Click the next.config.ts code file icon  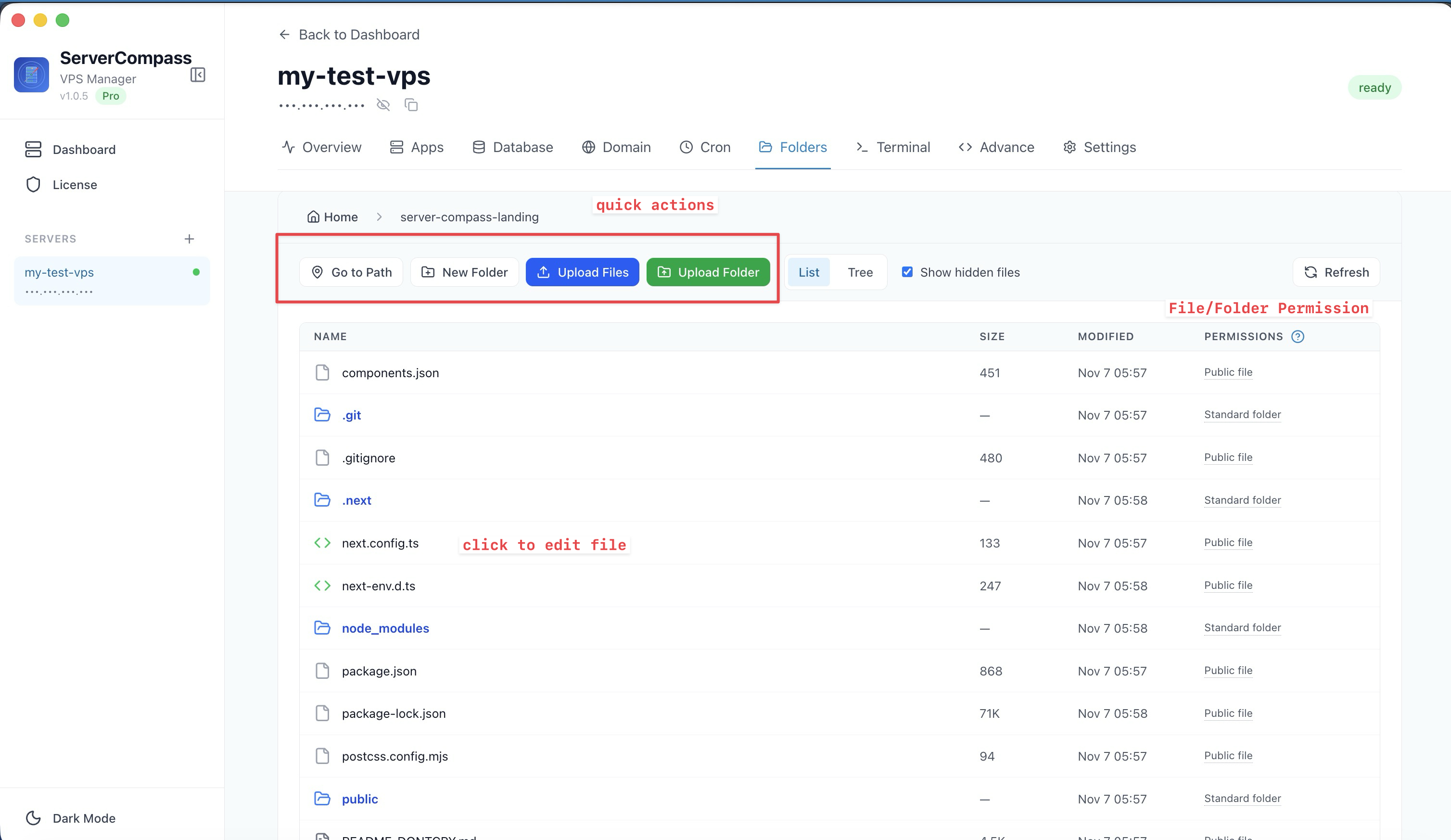(322, 543)
